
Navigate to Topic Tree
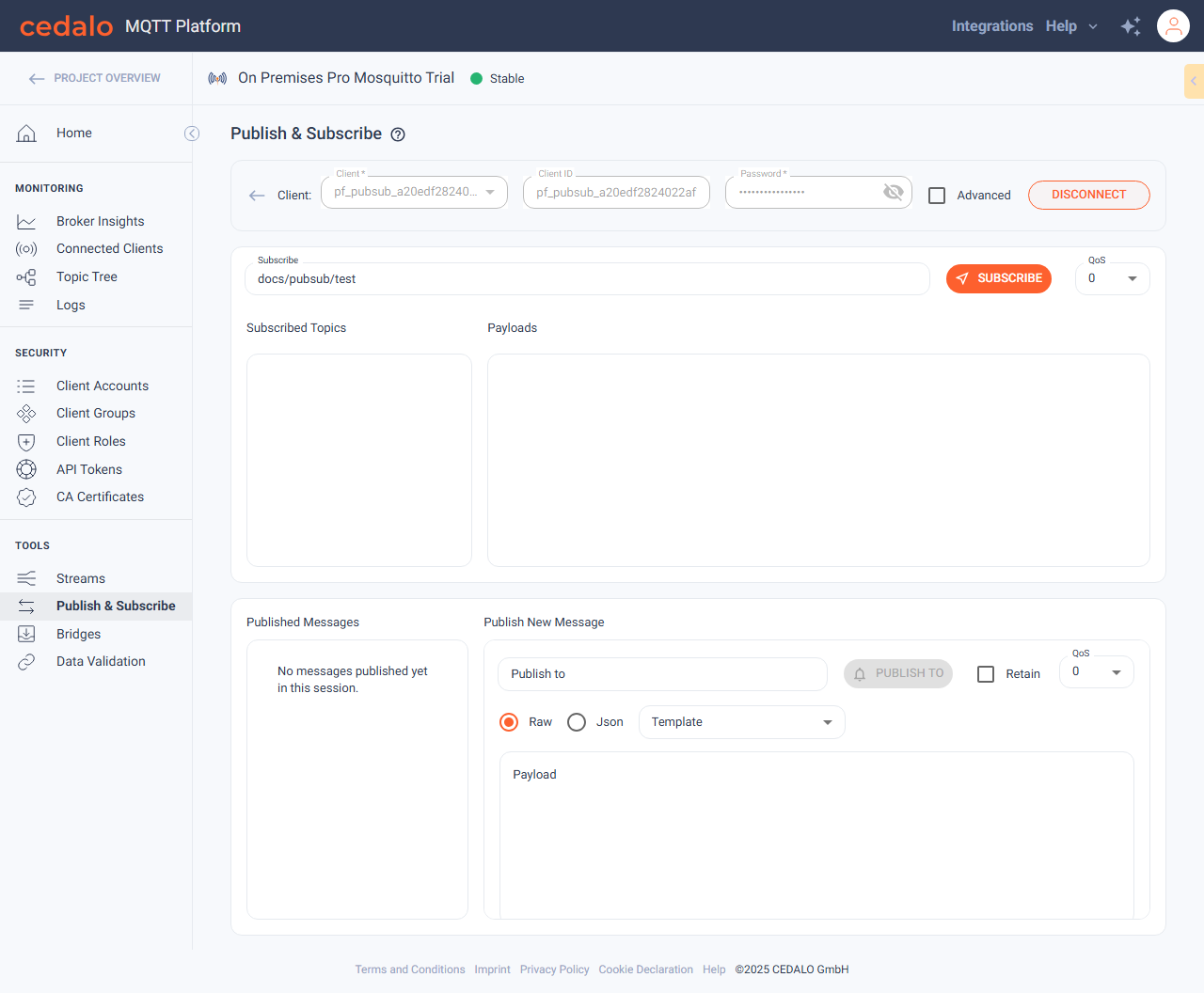87,277
